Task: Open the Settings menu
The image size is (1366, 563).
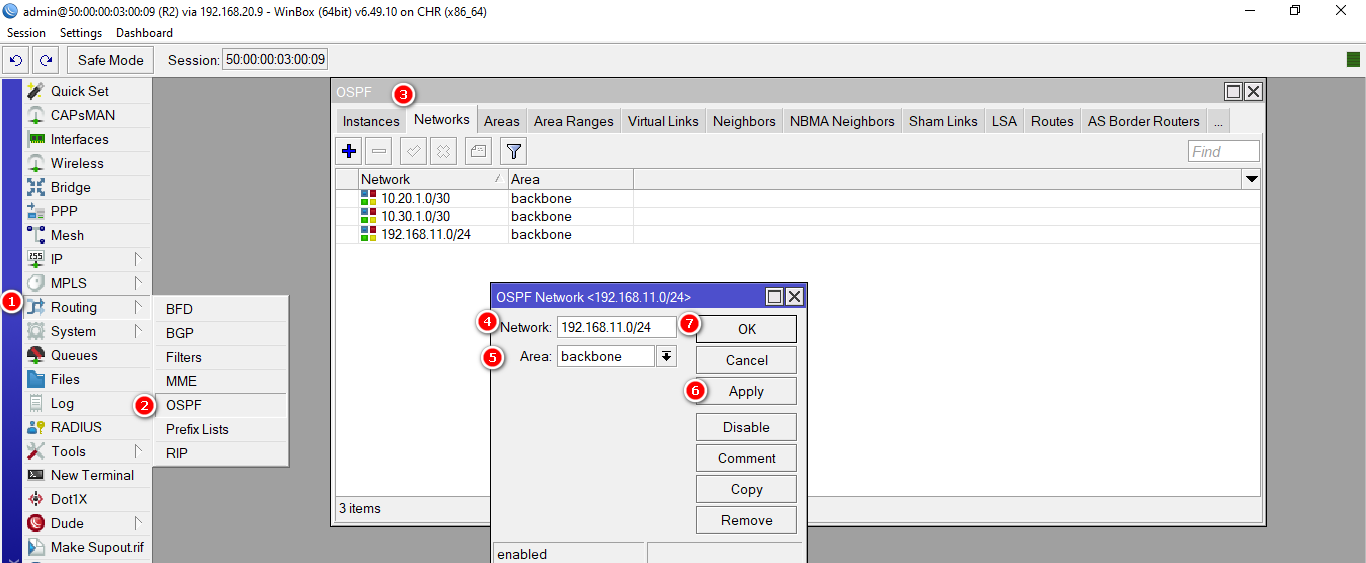Action: (81, 33)
